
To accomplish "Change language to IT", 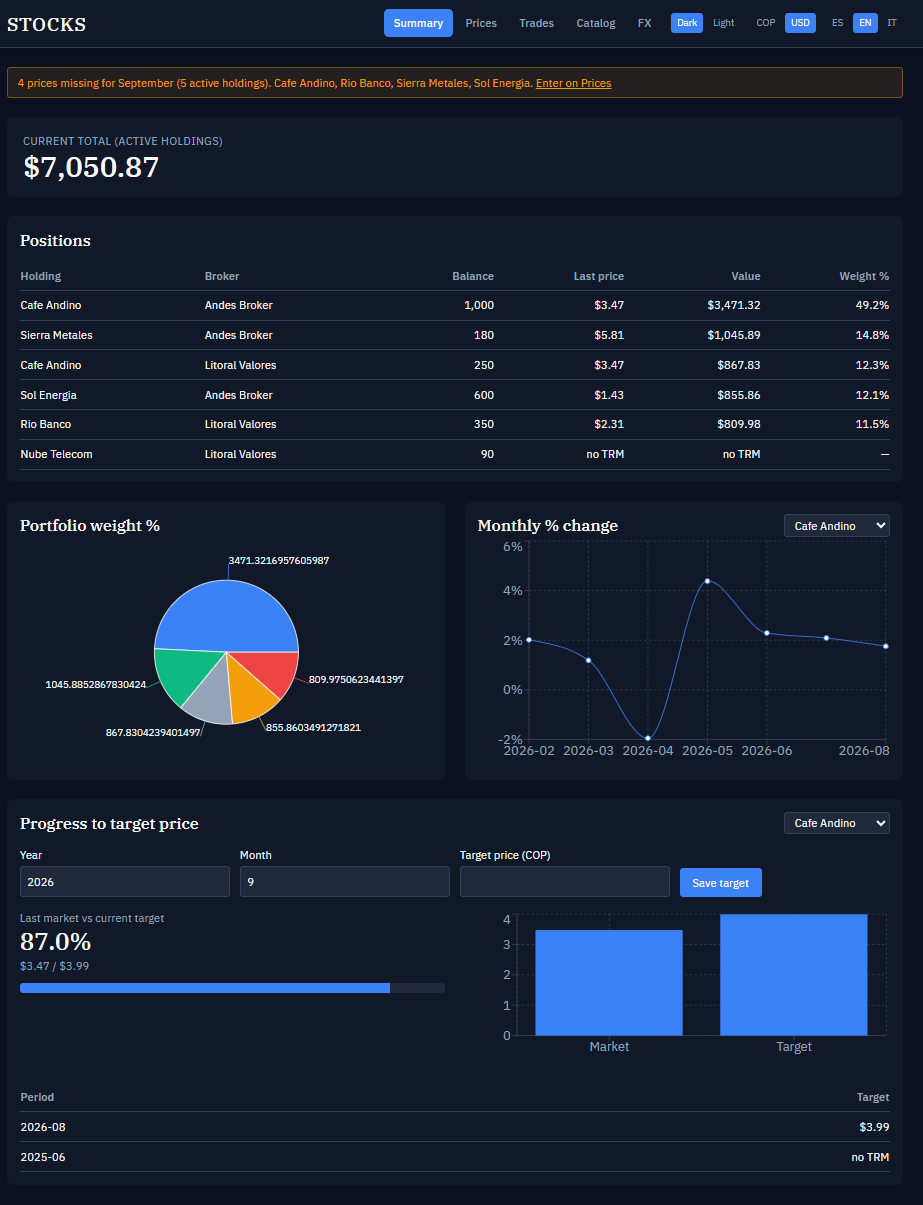I will 892,23.
